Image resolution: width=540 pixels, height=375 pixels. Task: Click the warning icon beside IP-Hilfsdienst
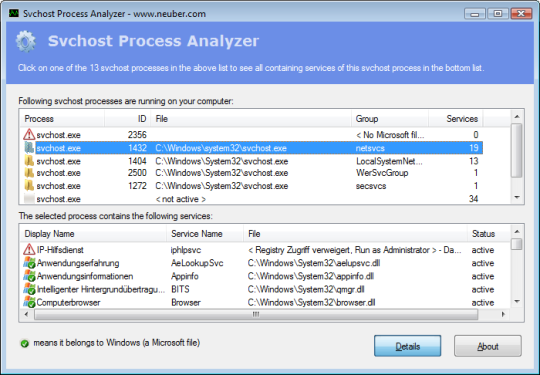(29, 249)
